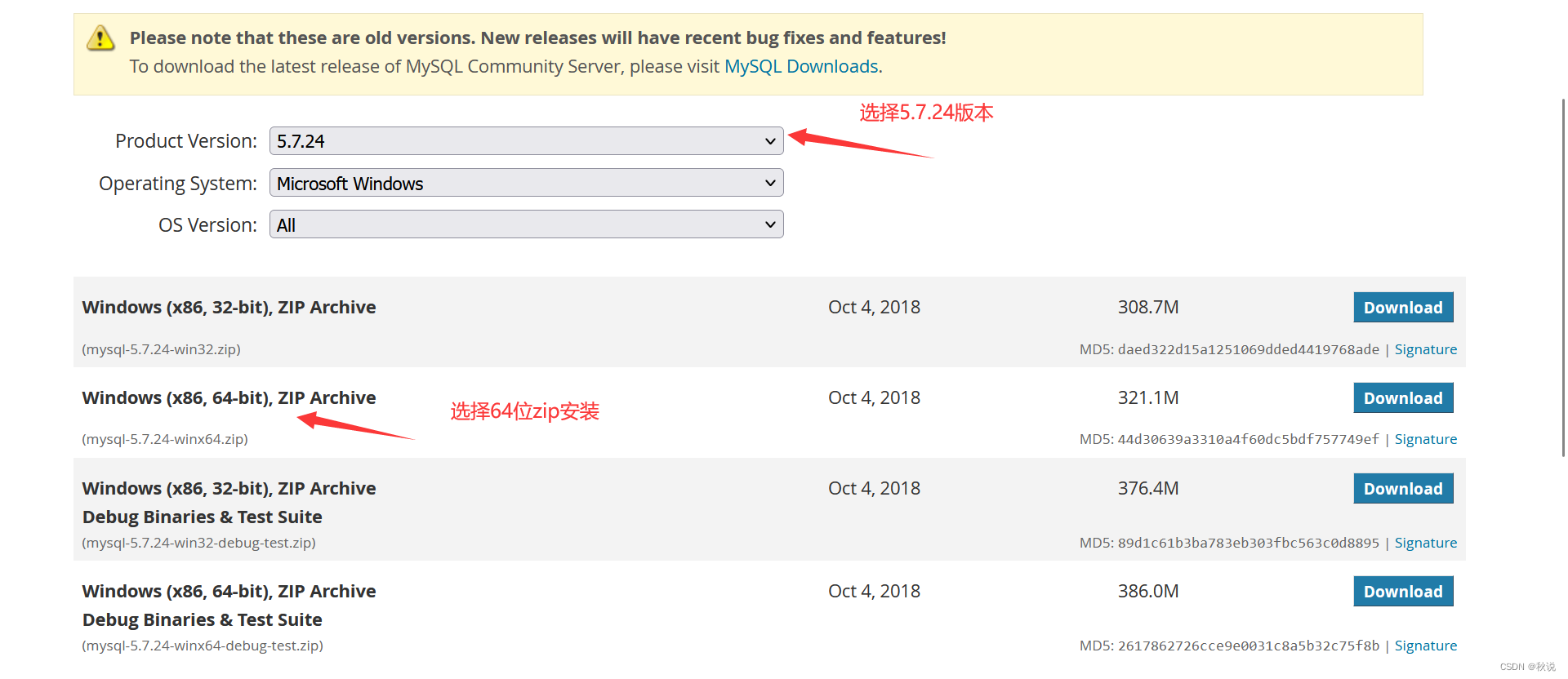
Task: Click the 386.0M file size value
Action: click(1148, 591)
